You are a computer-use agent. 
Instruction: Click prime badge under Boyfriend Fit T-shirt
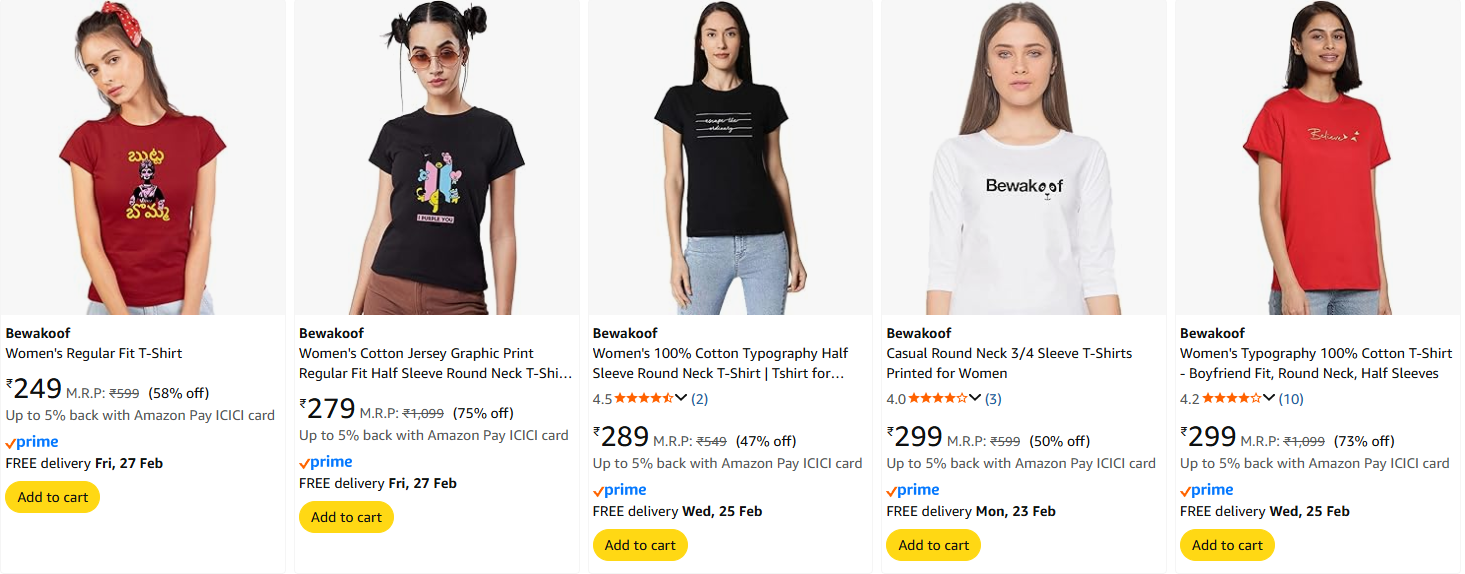tap(1208, 490)
